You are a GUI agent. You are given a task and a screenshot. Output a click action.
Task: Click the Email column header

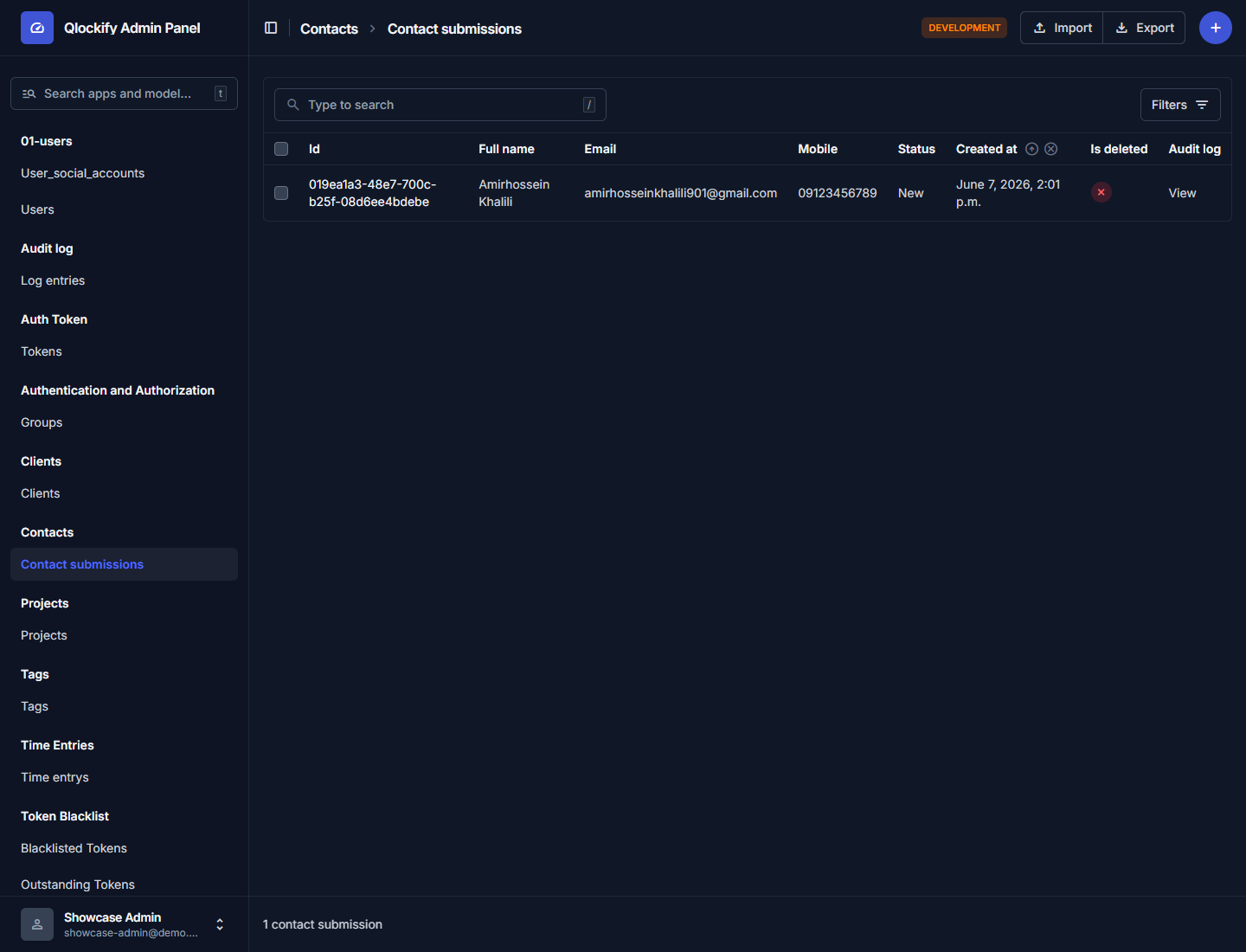(600, 149)
